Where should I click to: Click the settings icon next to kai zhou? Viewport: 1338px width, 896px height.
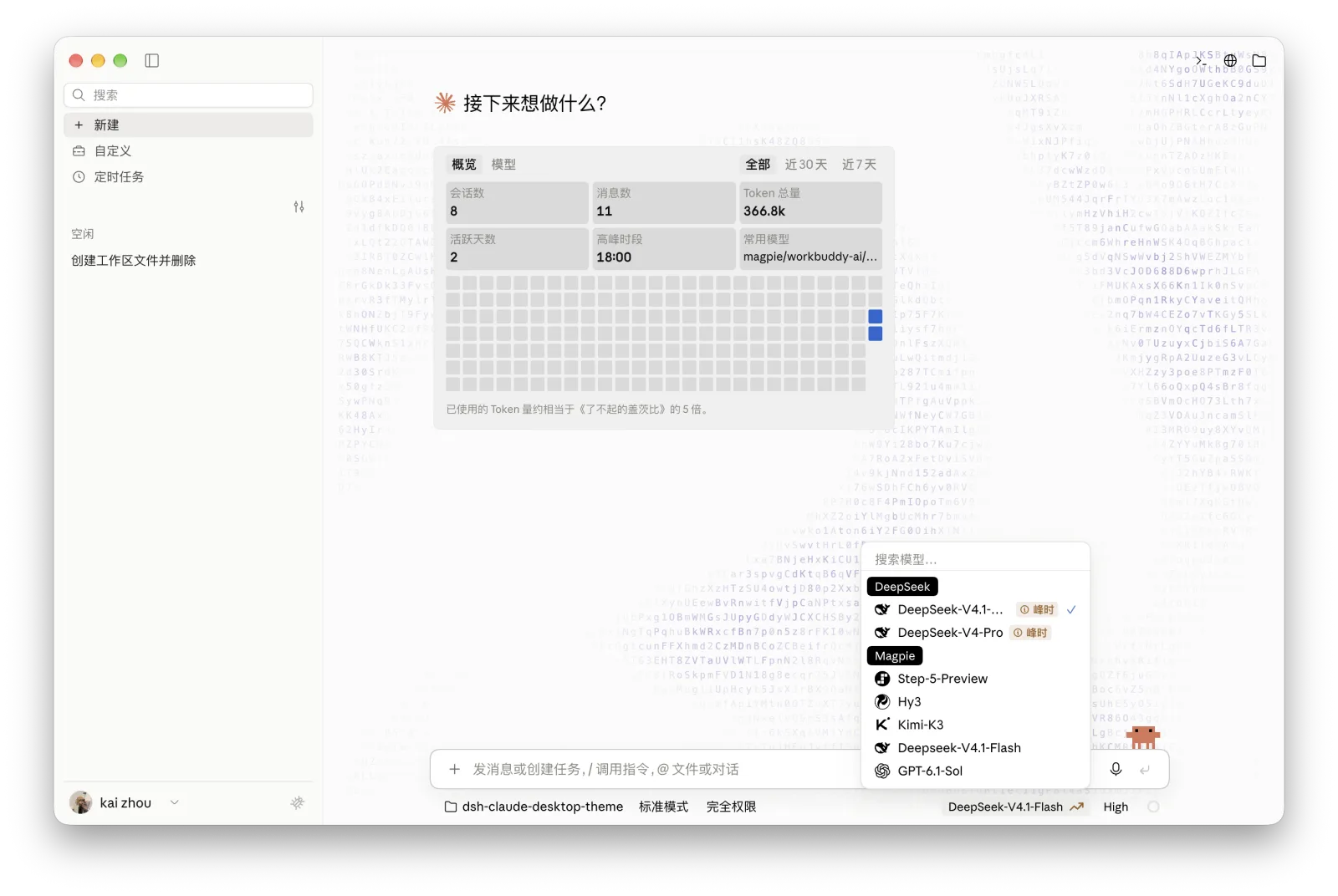297,802
